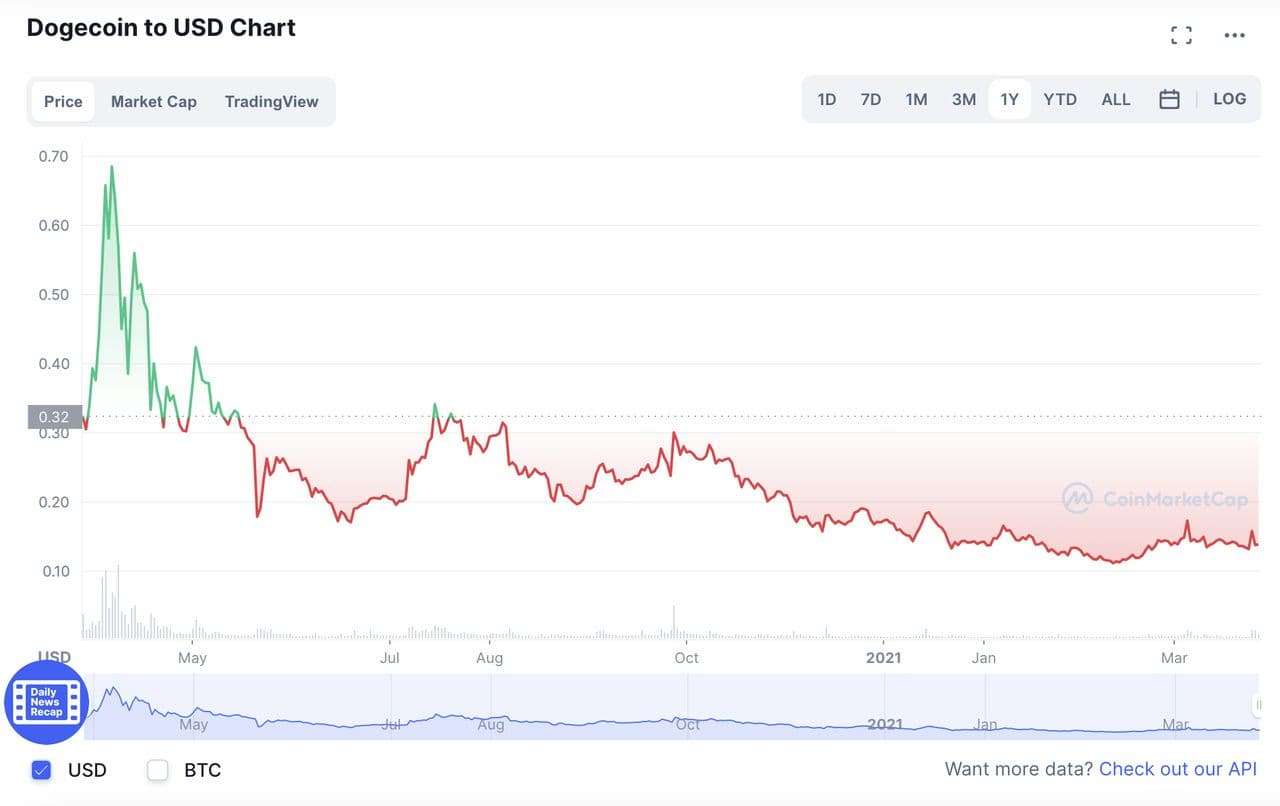Switch to the Market Cap tab

[x=154, y=102]
